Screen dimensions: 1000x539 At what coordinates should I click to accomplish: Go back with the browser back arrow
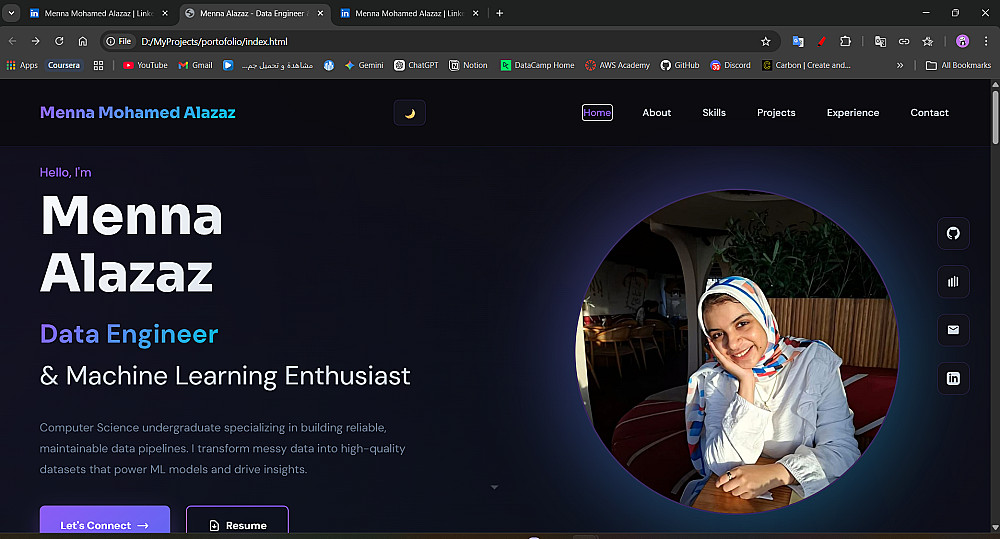12,41
